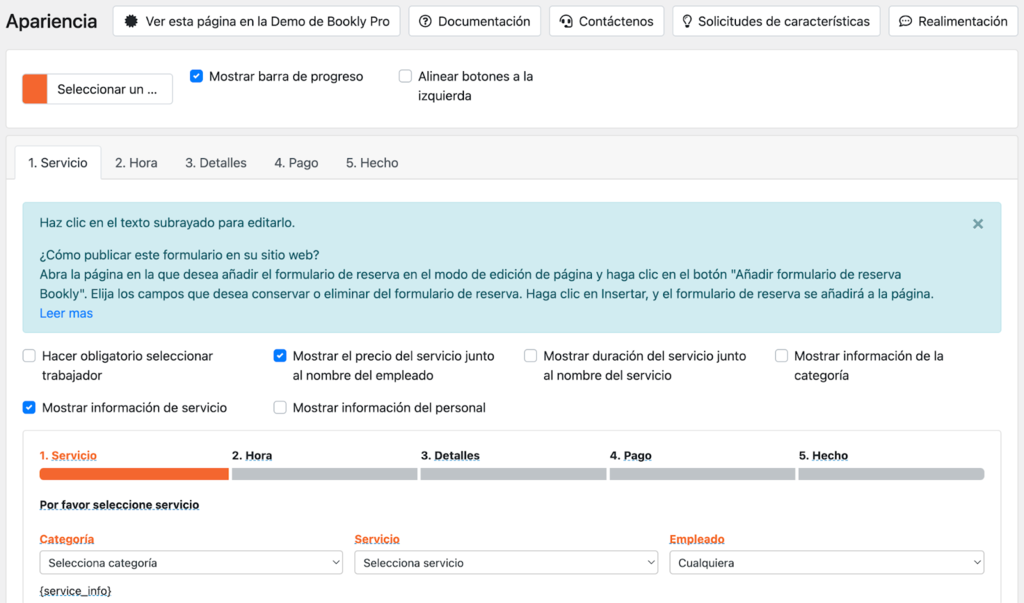This screenshot has width=1024, height=603.
Task: Click the Bookly gear icon on the demo button
Action: (x=131, y=21)
